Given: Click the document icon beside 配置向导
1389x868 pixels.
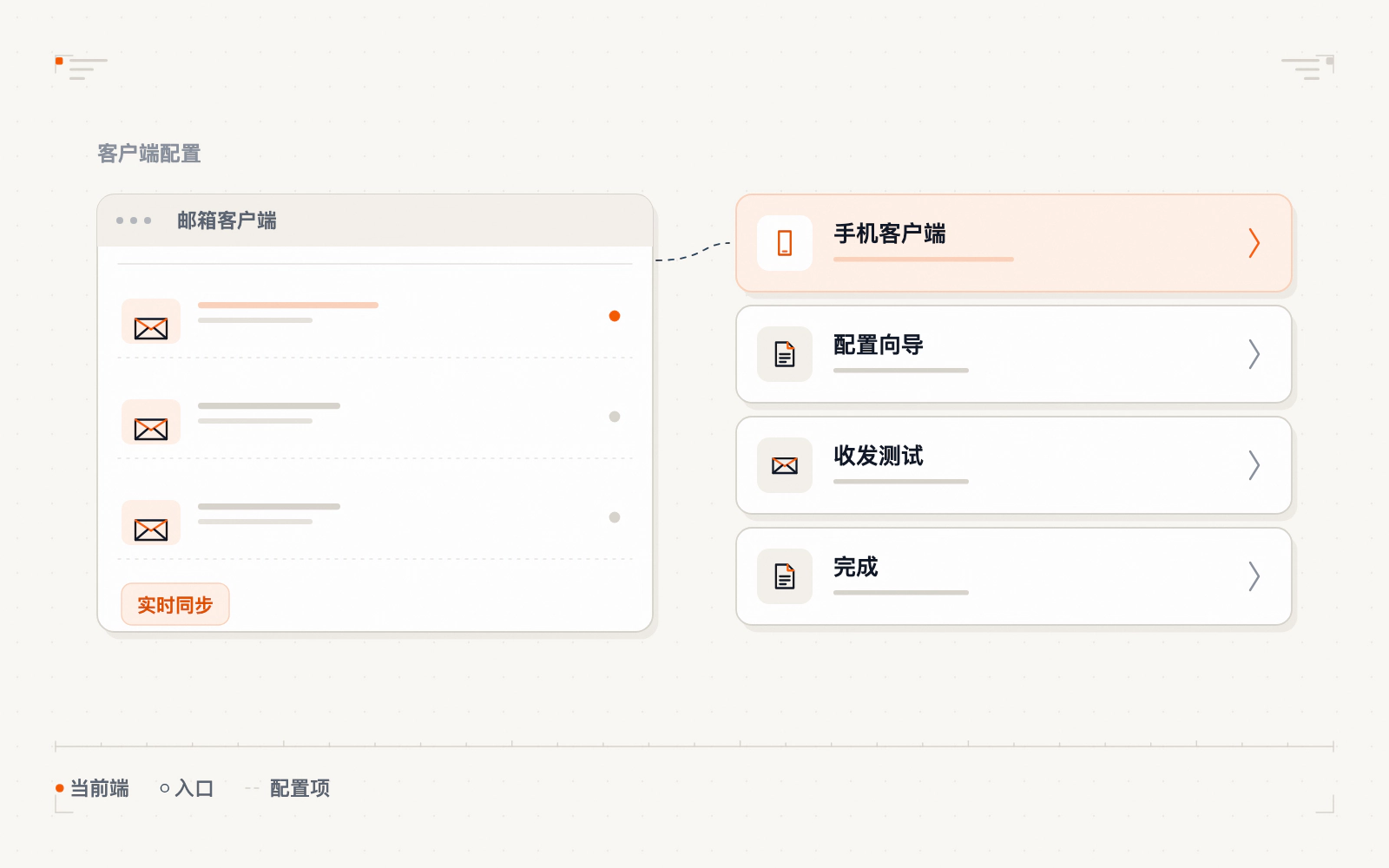Looking at the screenshot, I should click(785, 354).
